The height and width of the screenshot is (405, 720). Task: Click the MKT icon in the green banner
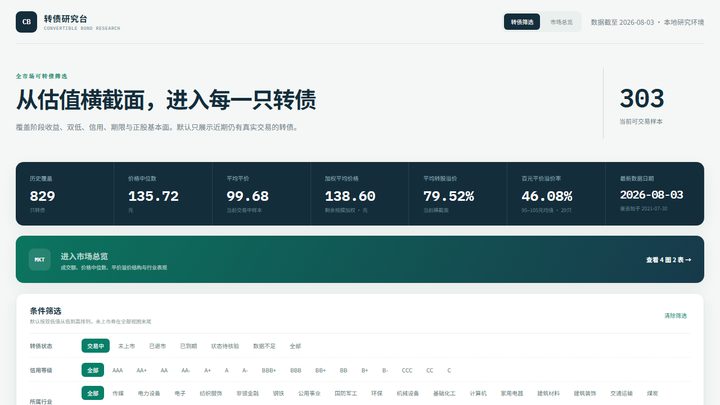coord(39,259)
